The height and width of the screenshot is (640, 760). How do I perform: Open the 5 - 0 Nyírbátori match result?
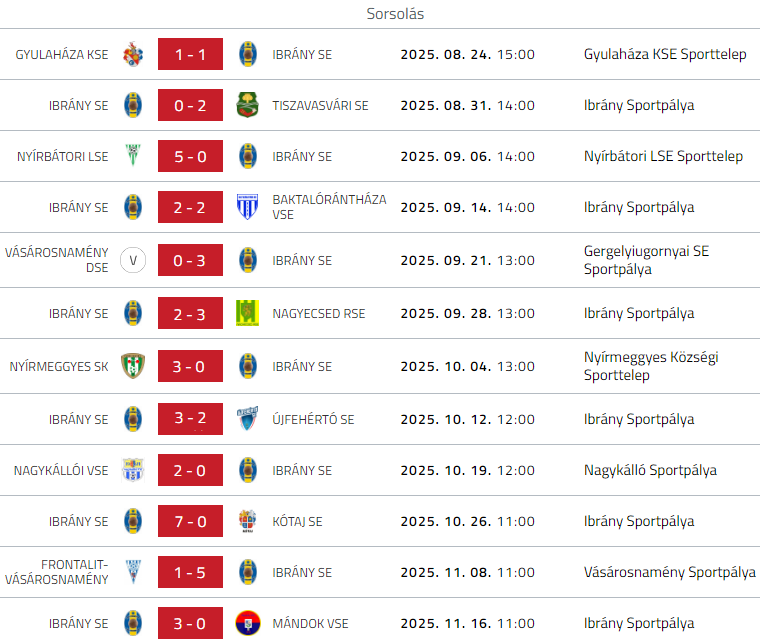[x=190, y=156]
